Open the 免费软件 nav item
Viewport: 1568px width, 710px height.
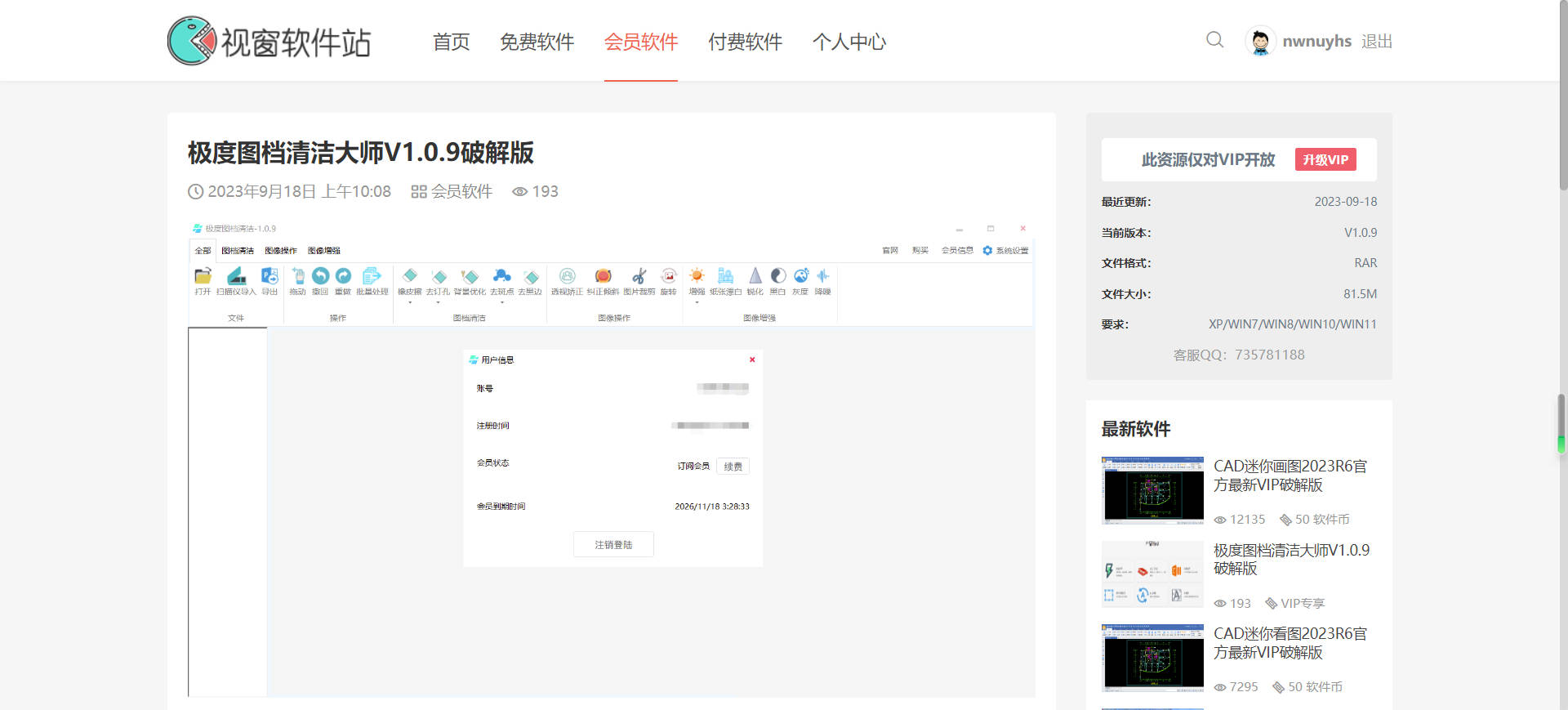[537, 42]
